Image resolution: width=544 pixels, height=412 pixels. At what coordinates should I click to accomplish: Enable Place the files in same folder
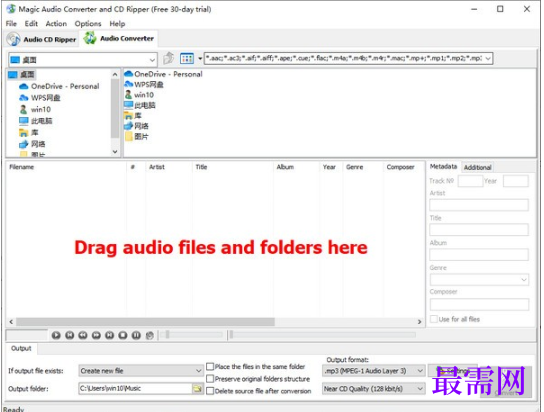[x=210, y=367]
